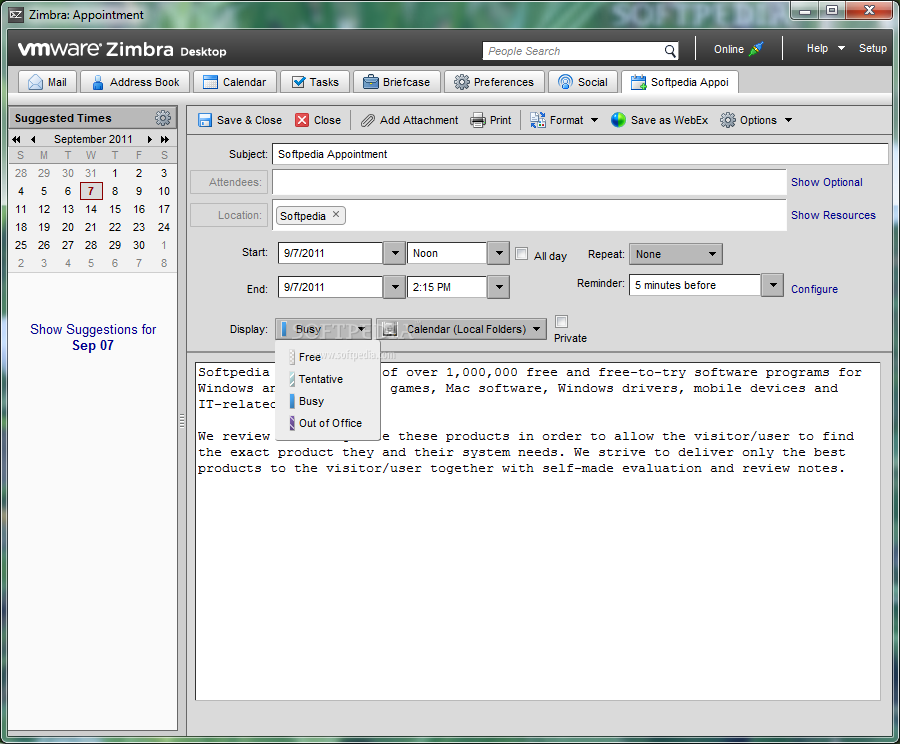Image resolution: width=900 pixels, height=744 pixels.
Task: Open the Repeat None dropdown
Action: click(676, 254)
